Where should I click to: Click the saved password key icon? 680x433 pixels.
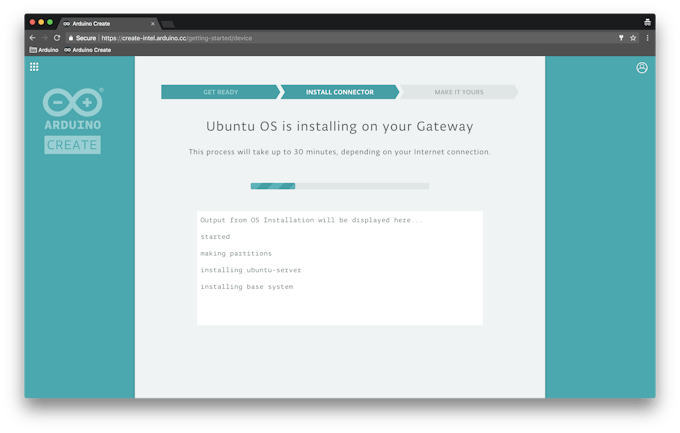pos(621,38)
